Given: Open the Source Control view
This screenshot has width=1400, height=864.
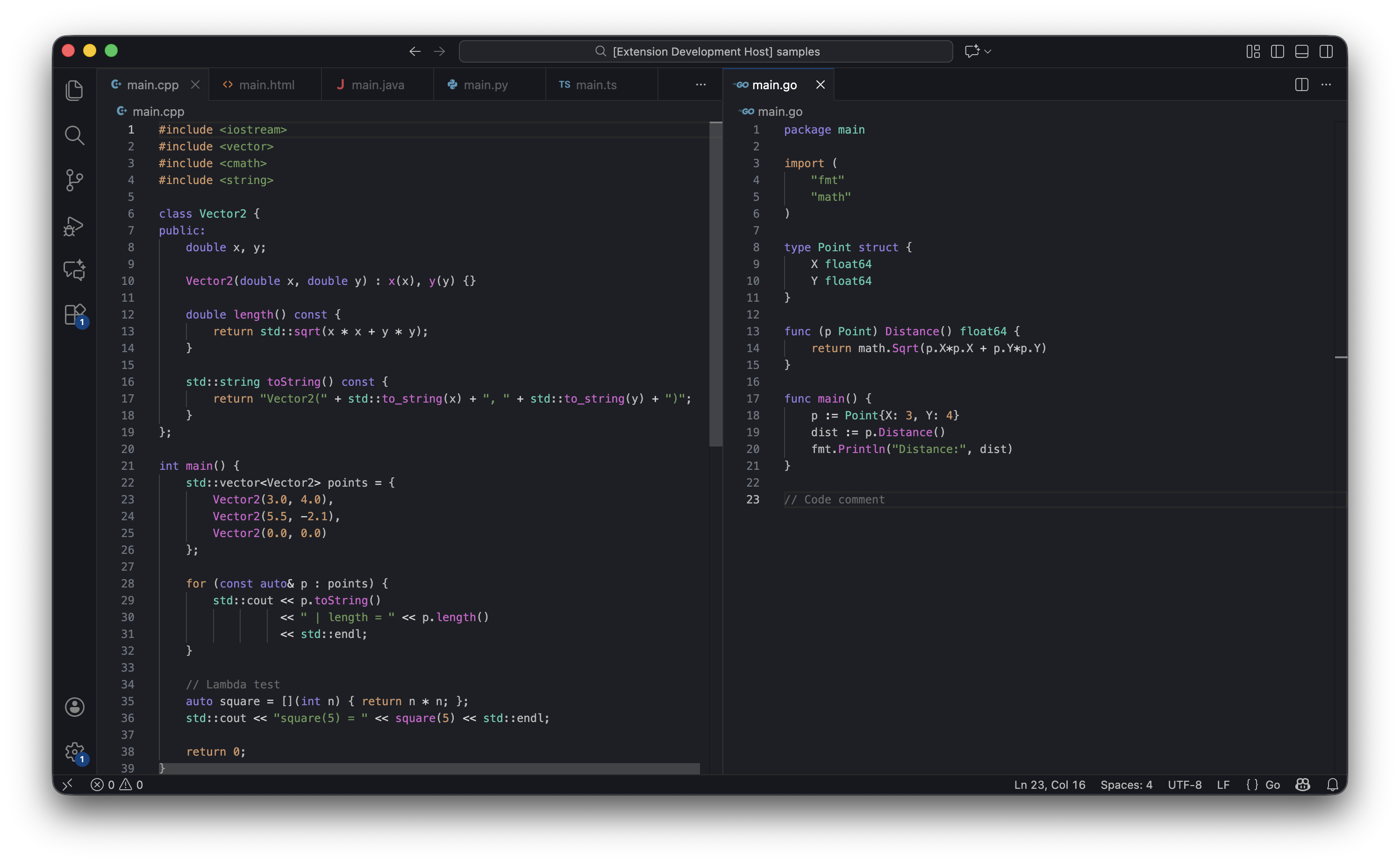Looking at the screenshot, I should pos(74,181).
